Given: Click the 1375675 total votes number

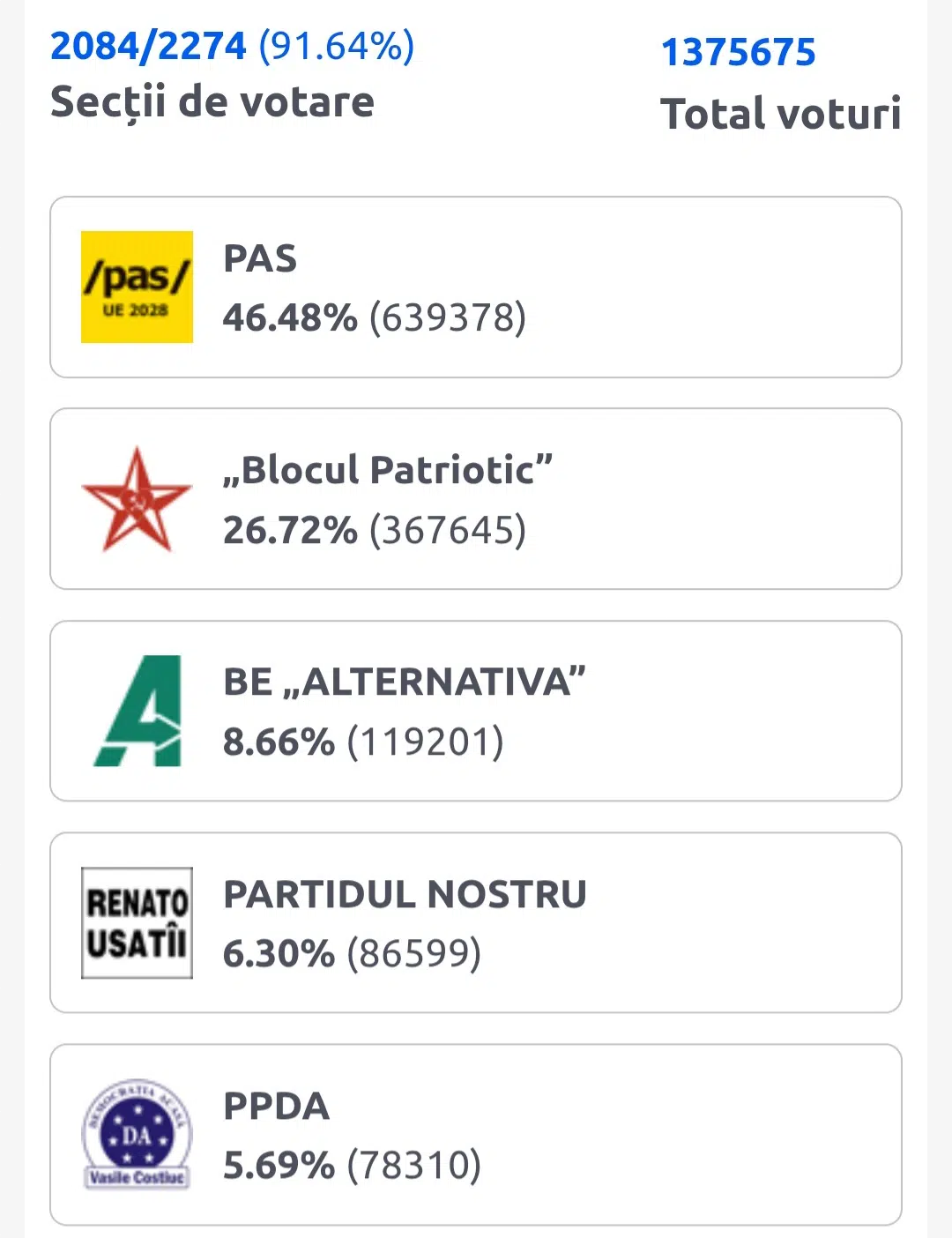Looking at the screenshot, I should pyautogui.click(x=738, y=52).
